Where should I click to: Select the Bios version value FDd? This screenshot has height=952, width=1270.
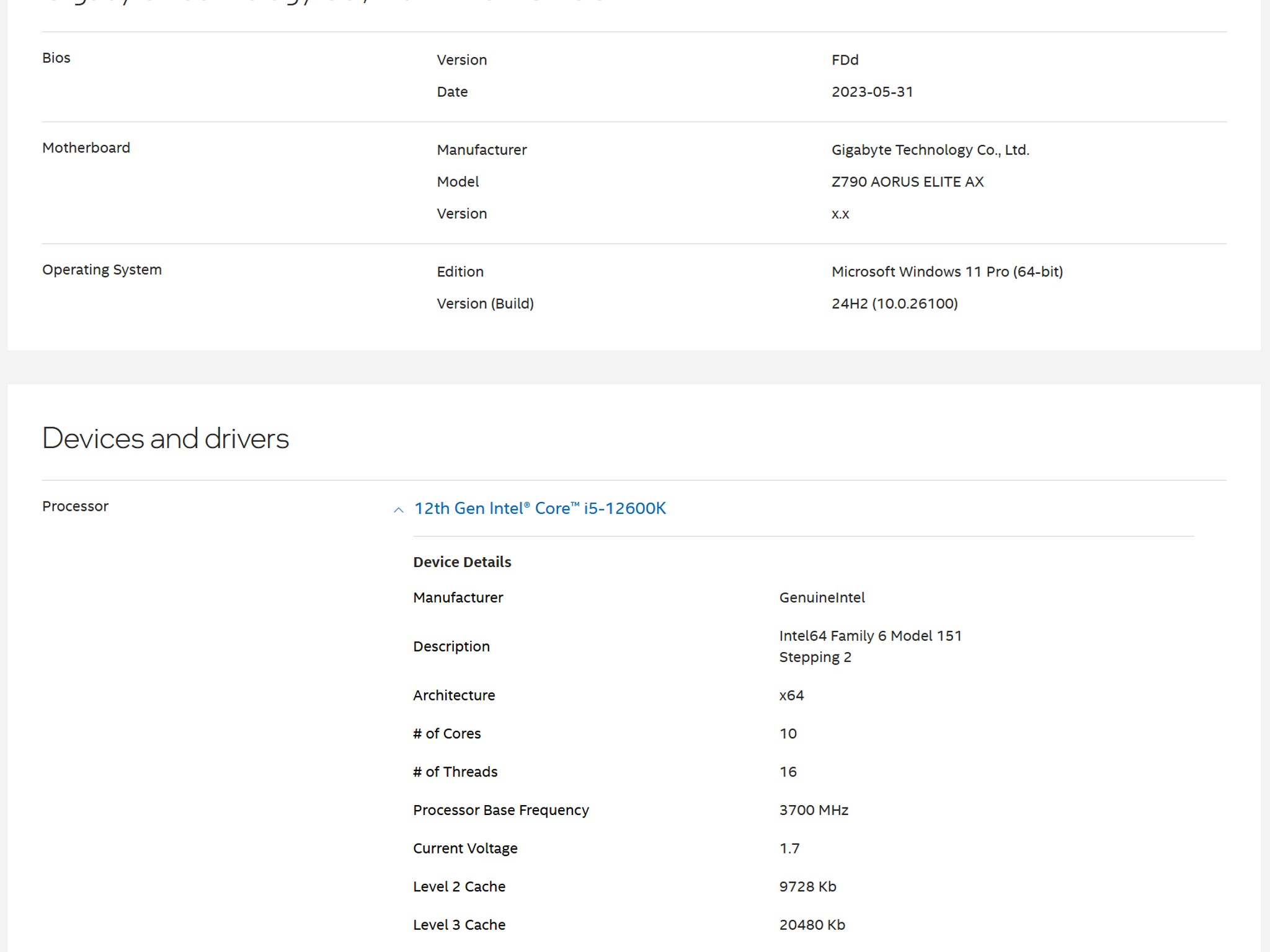[x=845, y=60]
